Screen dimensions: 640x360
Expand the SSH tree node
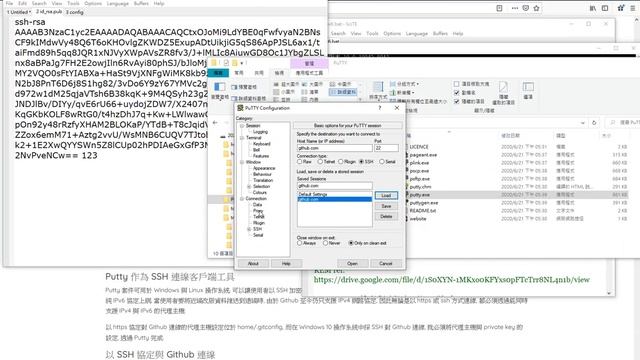pos(249,229)
